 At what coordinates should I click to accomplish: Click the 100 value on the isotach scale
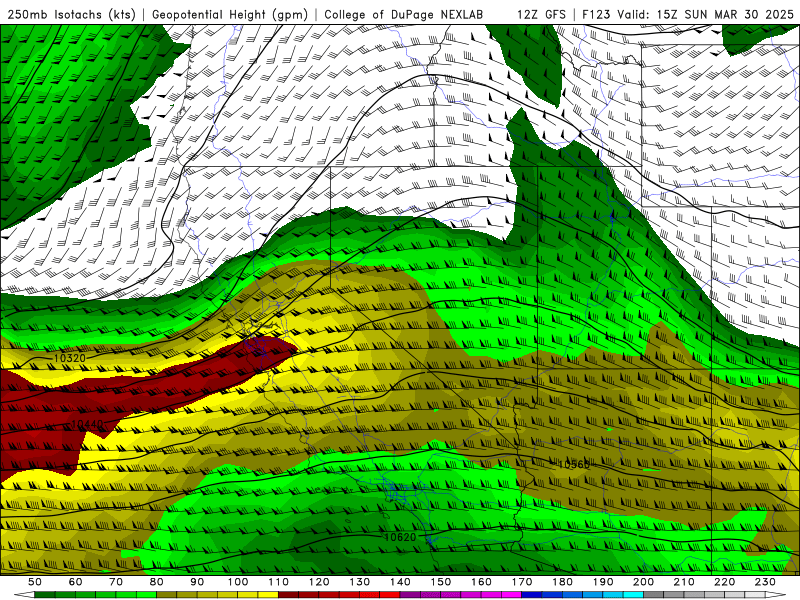(x=238, y=582)
